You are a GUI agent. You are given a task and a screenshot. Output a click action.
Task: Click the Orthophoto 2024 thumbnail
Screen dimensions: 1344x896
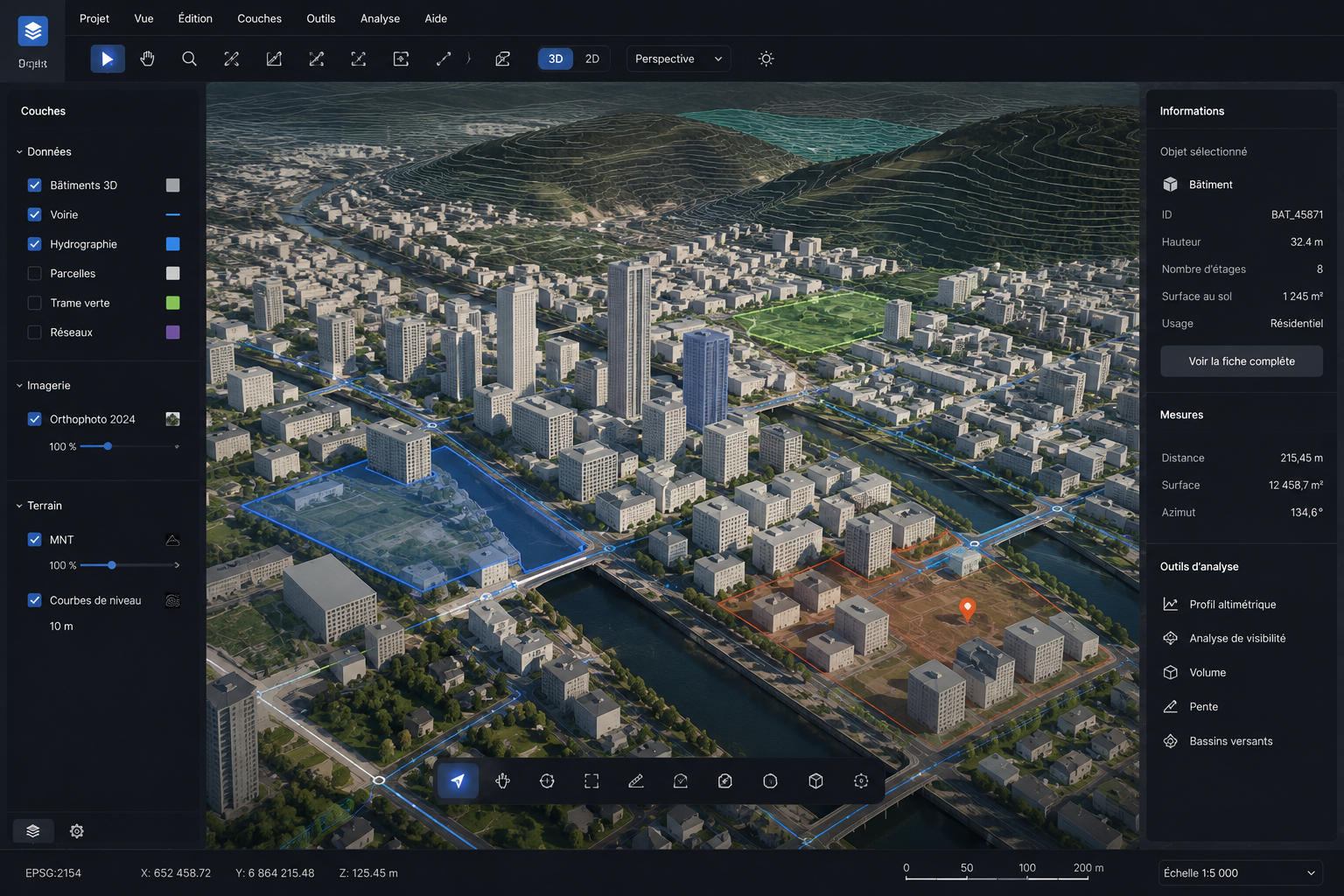(172, 419)
